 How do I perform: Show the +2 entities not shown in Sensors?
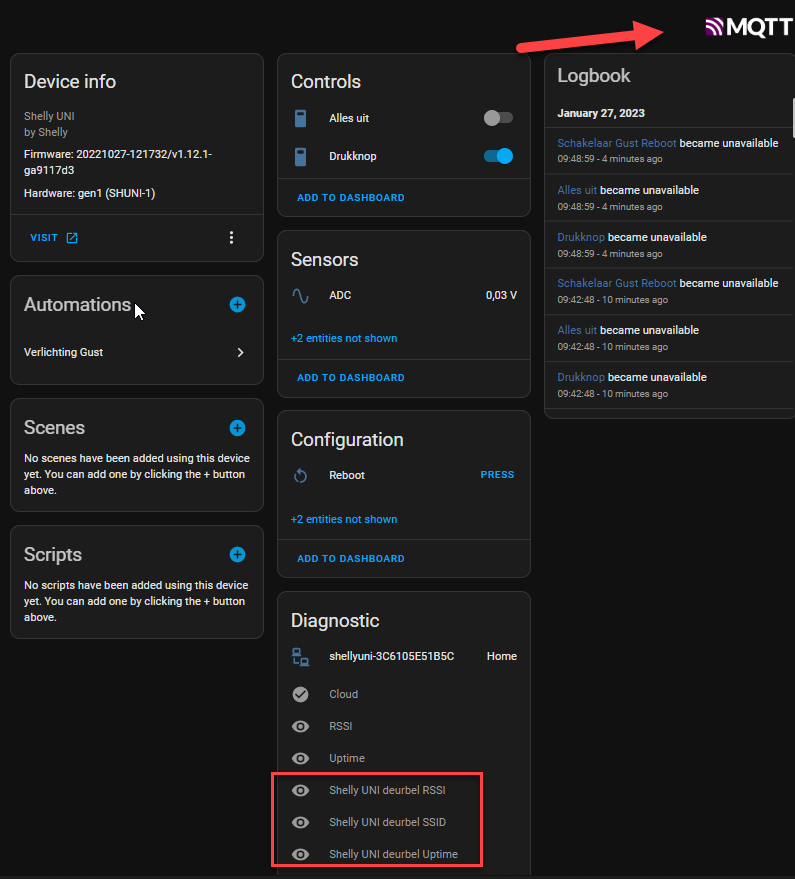(343, 338)
